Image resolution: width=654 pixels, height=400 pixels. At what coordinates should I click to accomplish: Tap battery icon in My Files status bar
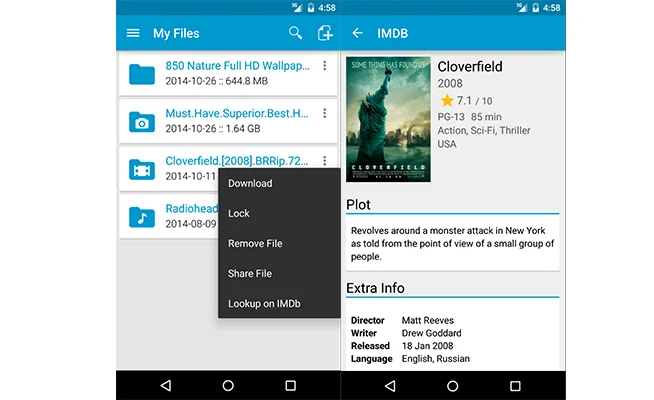(311, 8)
